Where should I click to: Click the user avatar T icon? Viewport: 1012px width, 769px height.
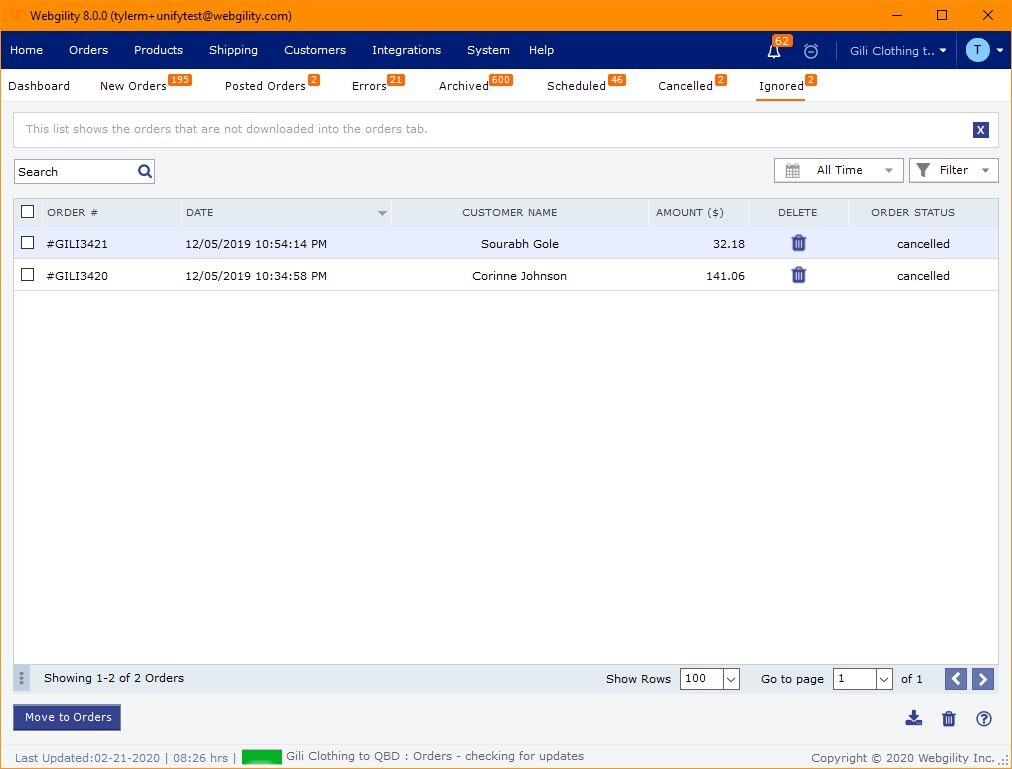coord(977,50)
